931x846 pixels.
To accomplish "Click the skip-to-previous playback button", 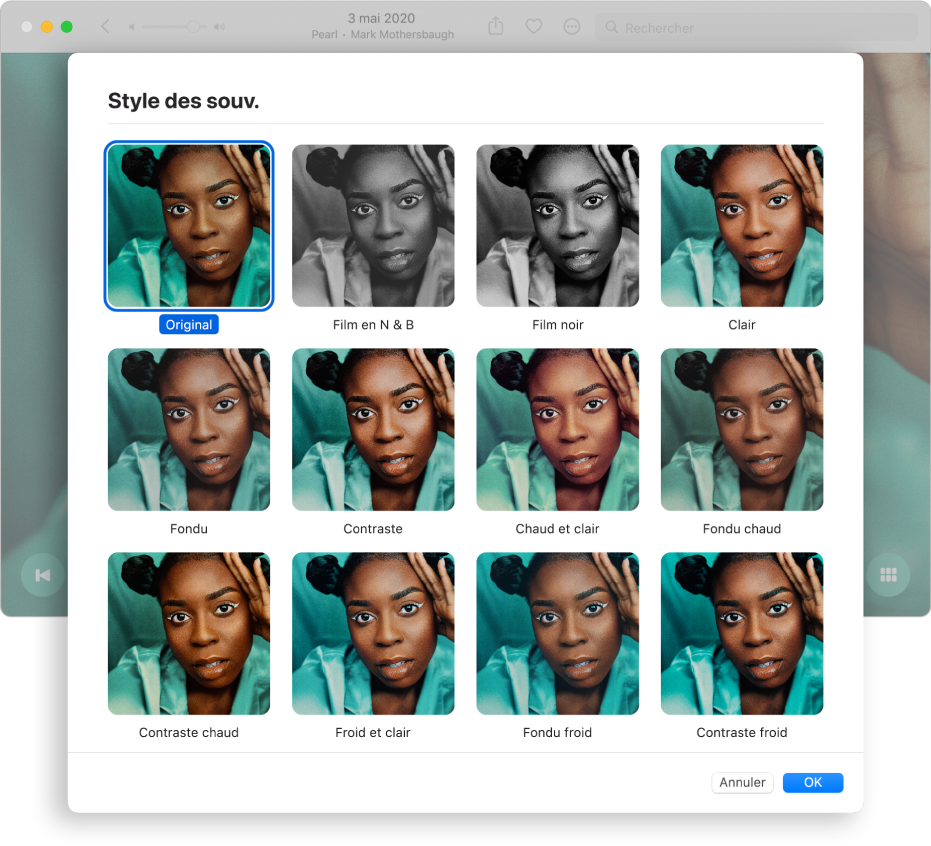I will [43, 575].
